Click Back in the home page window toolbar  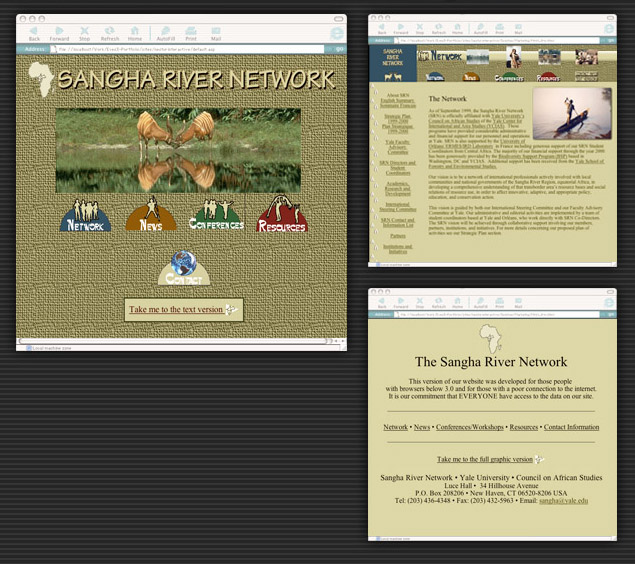pos(34,34)
